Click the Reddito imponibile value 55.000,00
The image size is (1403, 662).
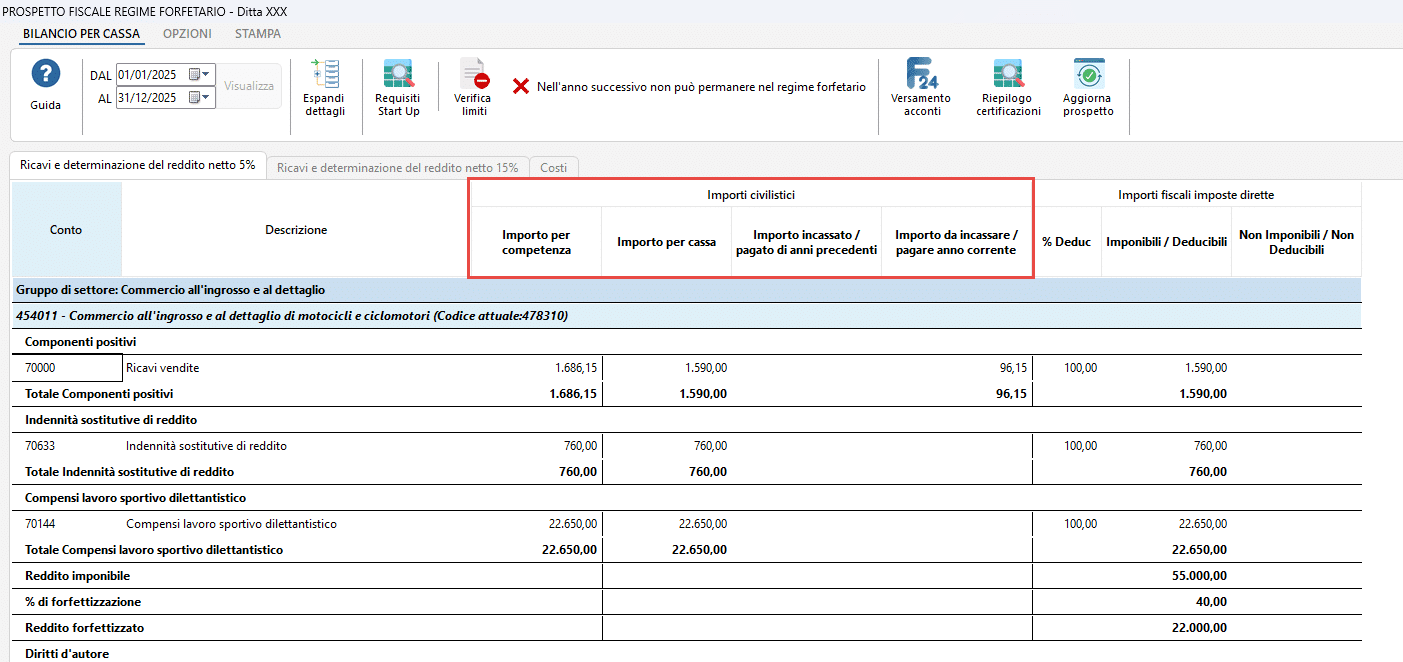point(1198,576)
